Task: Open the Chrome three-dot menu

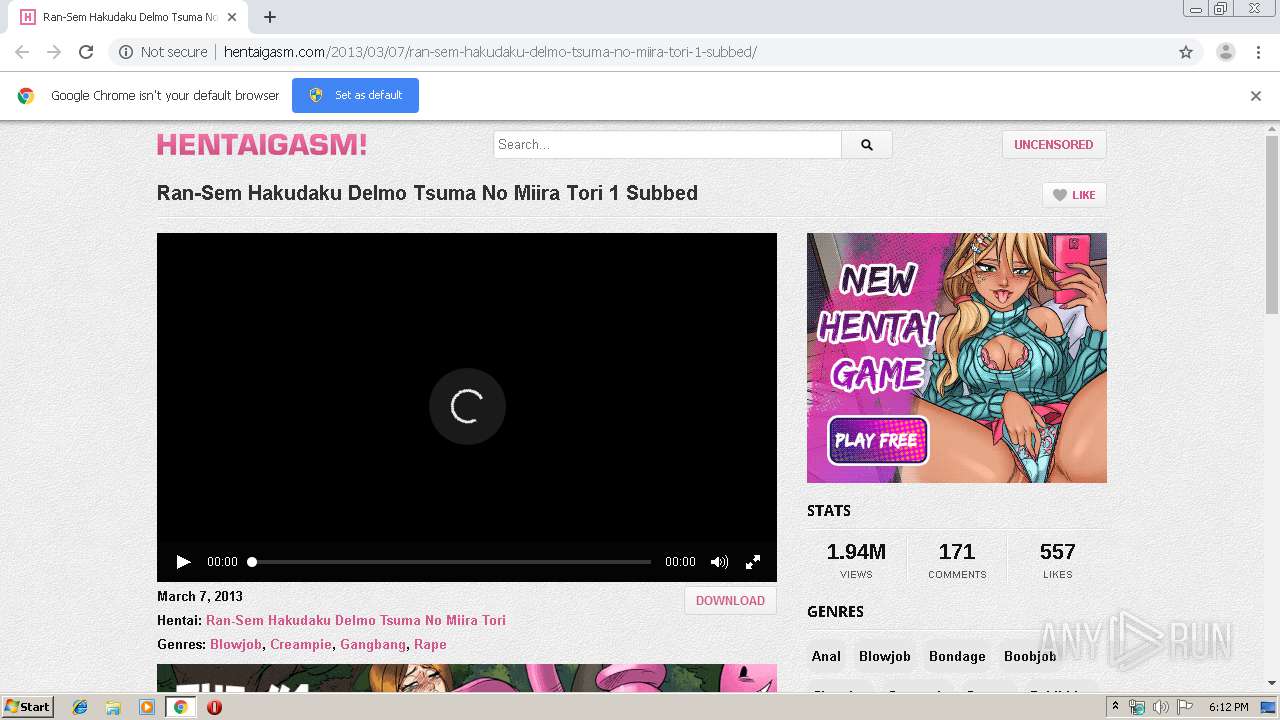Action: coord(1258,52)
